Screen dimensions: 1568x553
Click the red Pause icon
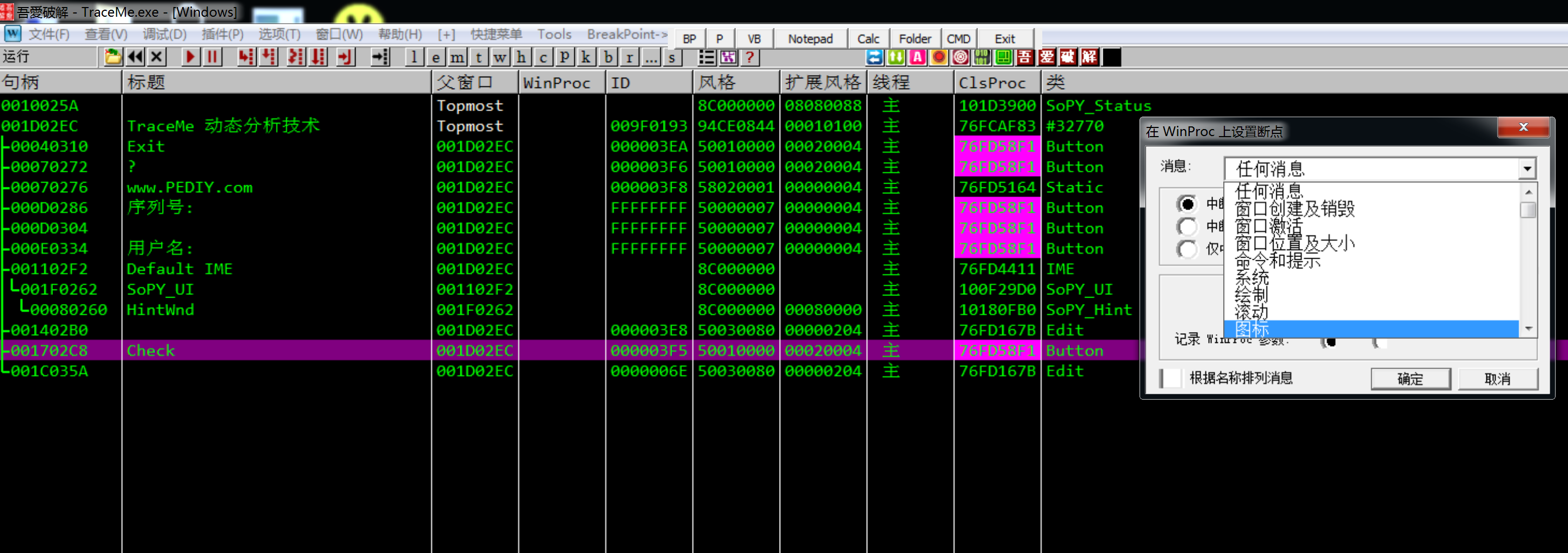212,57
